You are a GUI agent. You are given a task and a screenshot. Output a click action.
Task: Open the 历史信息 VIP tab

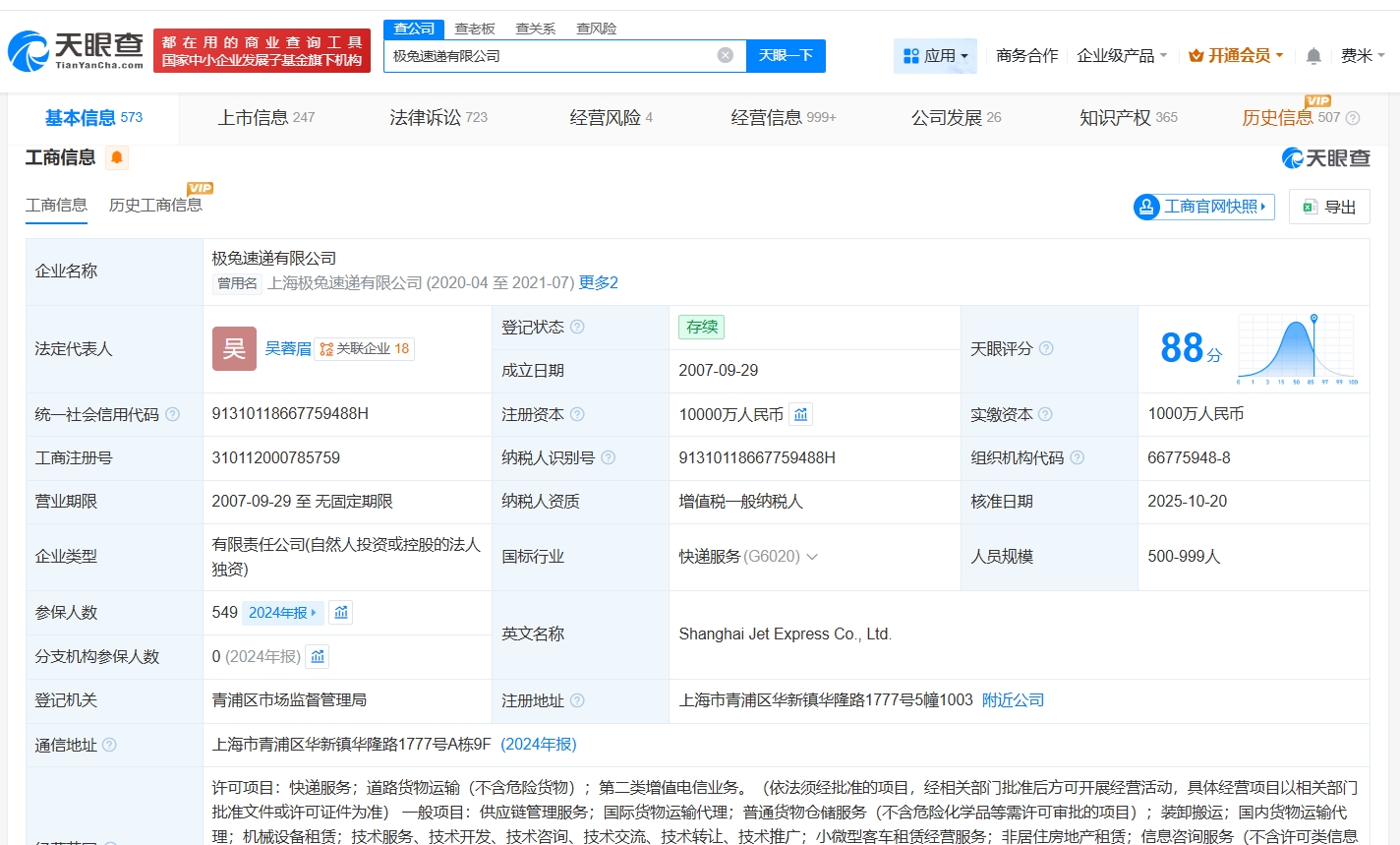(x=1291, y=118)
